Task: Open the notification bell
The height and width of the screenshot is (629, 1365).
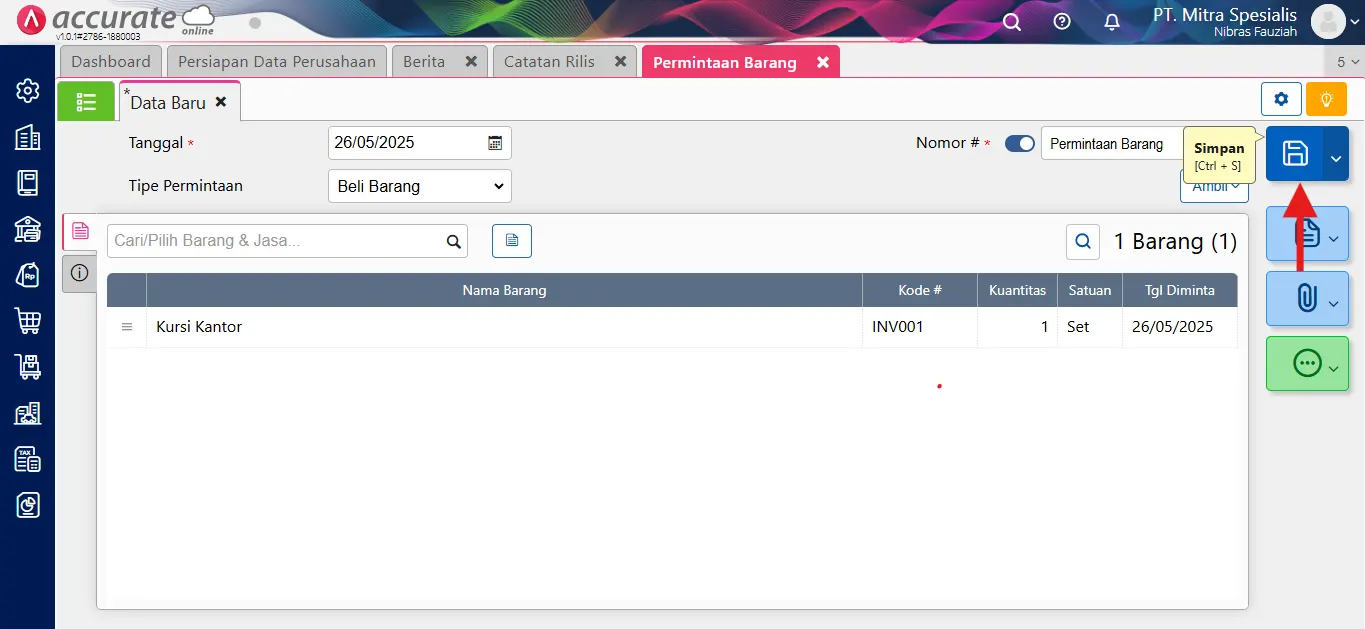Action: point(1111,22)
